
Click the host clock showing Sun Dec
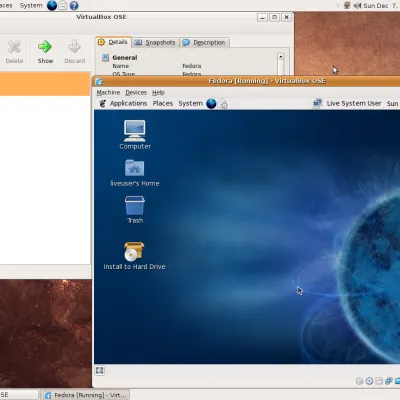[380, 5]
